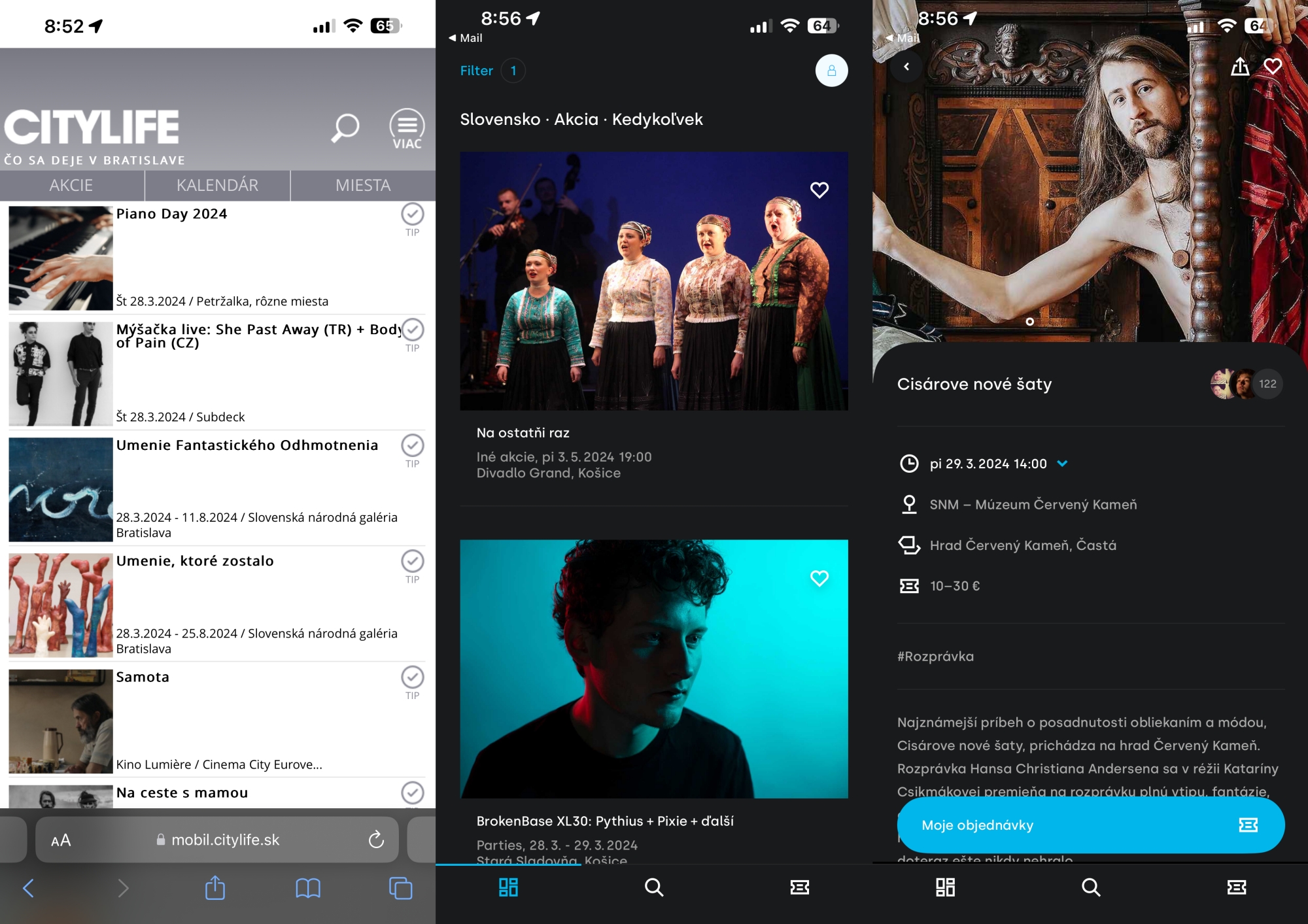Open the Filter option in event list
This screenshot has width=1308, height=924.
coord(476,71)
